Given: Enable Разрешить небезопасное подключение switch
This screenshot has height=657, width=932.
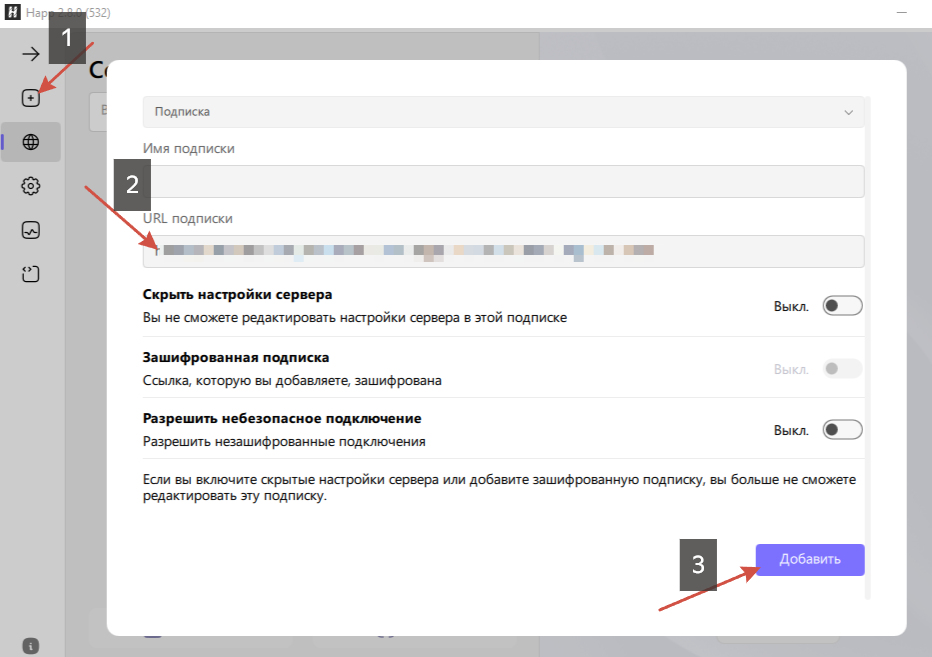Looking at the screenshot, I should click(x=842, y=429).
